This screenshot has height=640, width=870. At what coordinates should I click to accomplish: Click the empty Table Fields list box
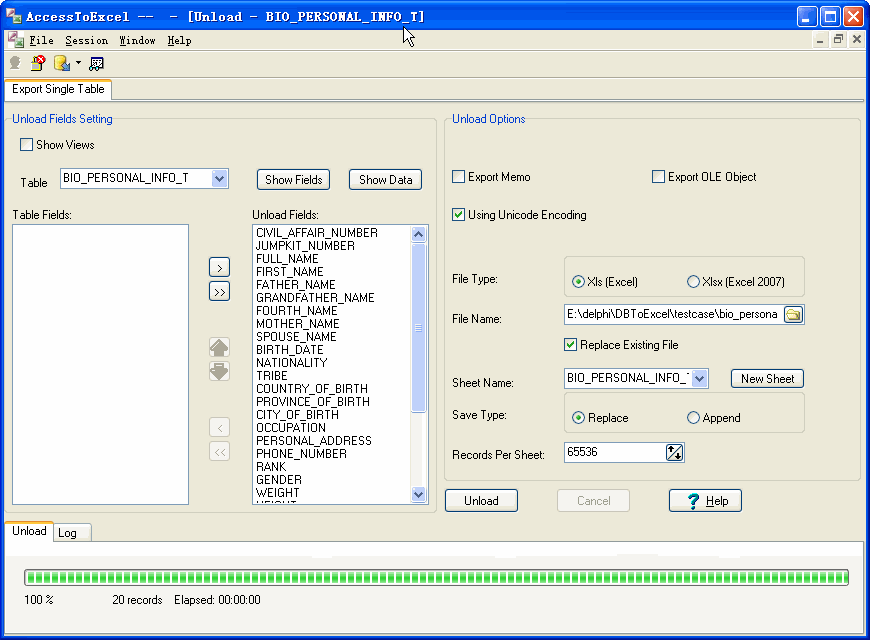point(100,365)
